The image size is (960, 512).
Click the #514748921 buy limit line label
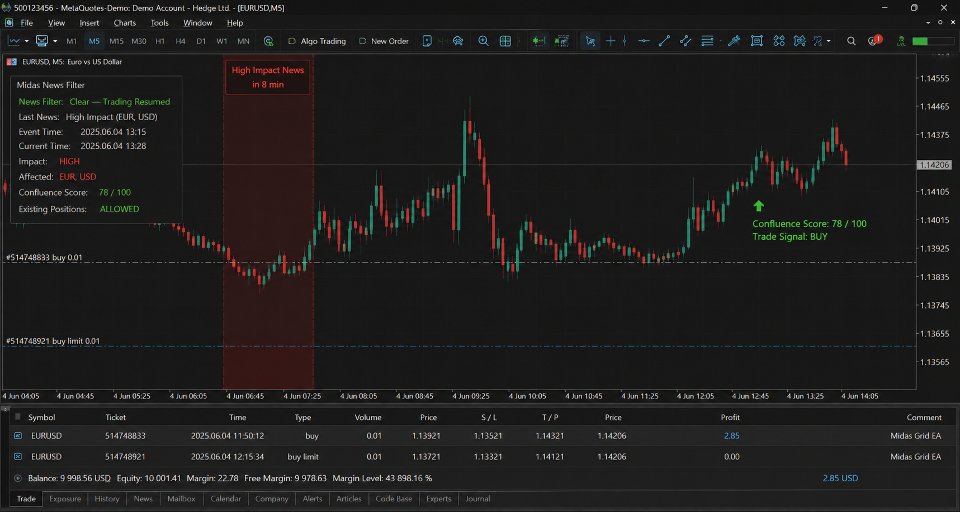(x=53, y=341)
